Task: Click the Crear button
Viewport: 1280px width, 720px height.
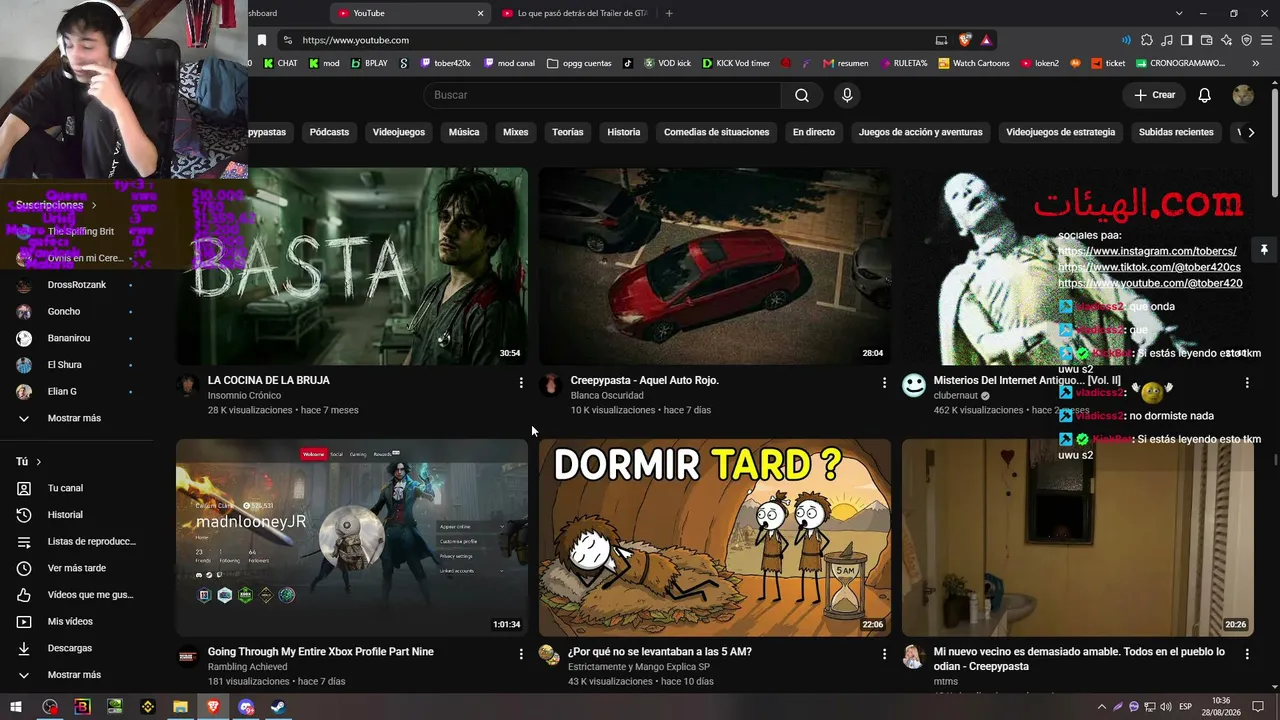Action: coord(1155,95)
